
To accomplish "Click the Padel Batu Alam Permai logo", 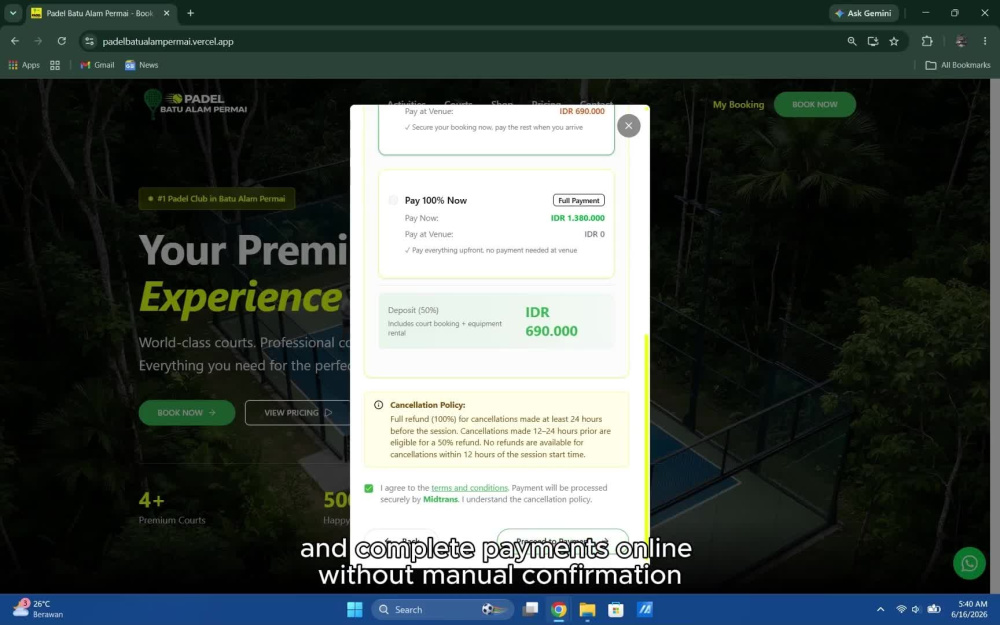I will [195, 103].
